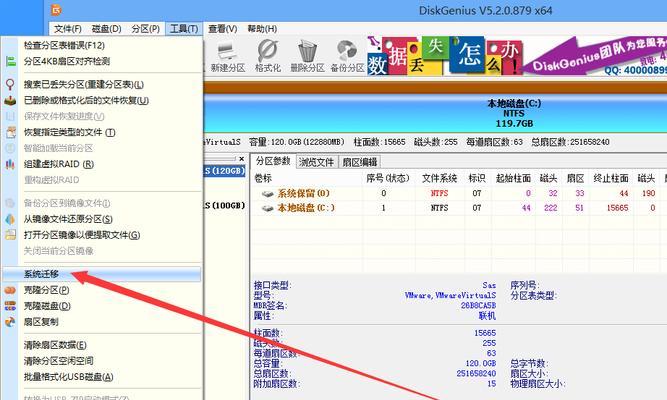Click the Format (格式化) toolbar icon

tap(268, 56)
